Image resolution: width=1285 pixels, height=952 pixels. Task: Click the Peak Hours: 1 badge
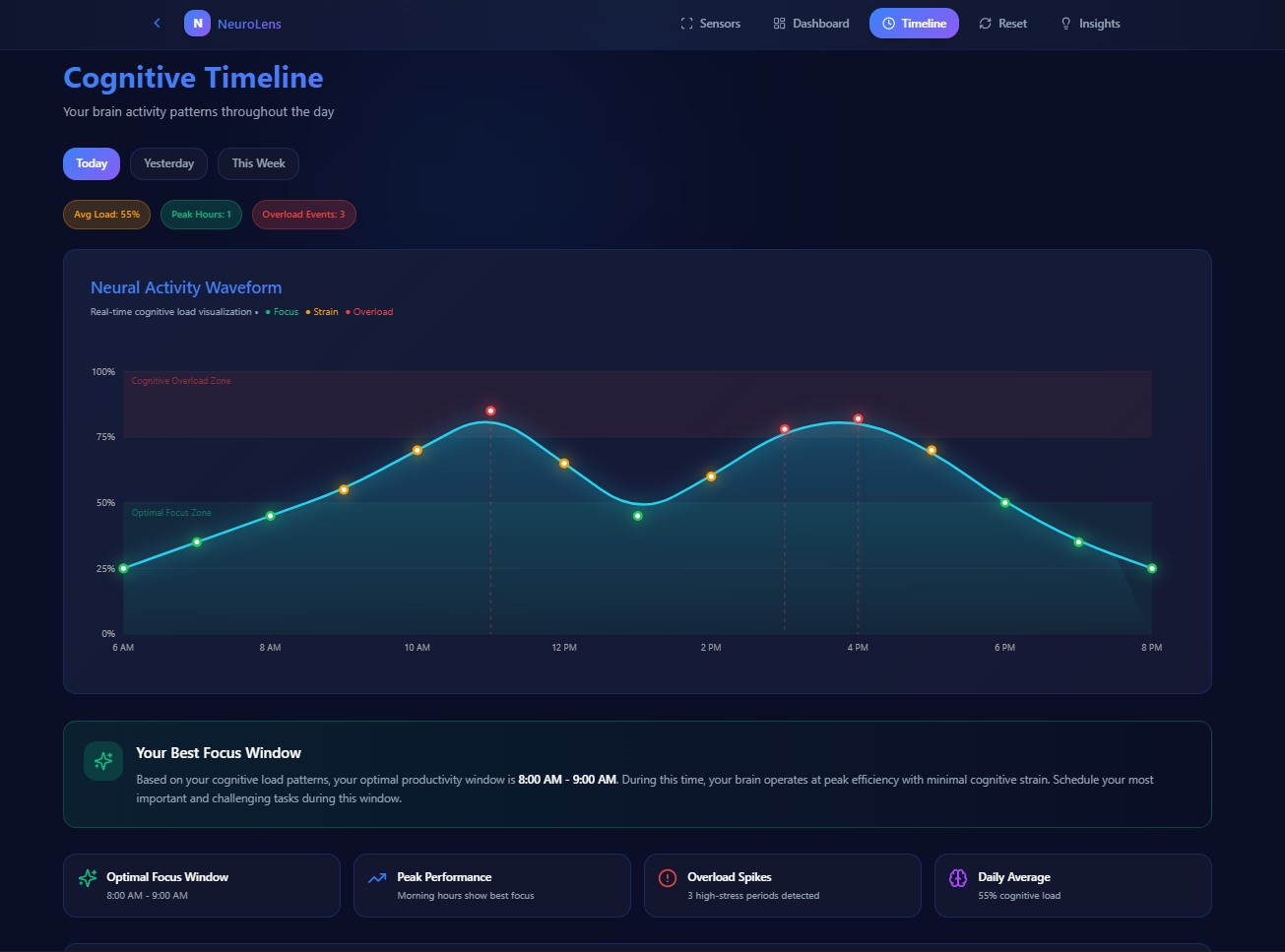201,215
